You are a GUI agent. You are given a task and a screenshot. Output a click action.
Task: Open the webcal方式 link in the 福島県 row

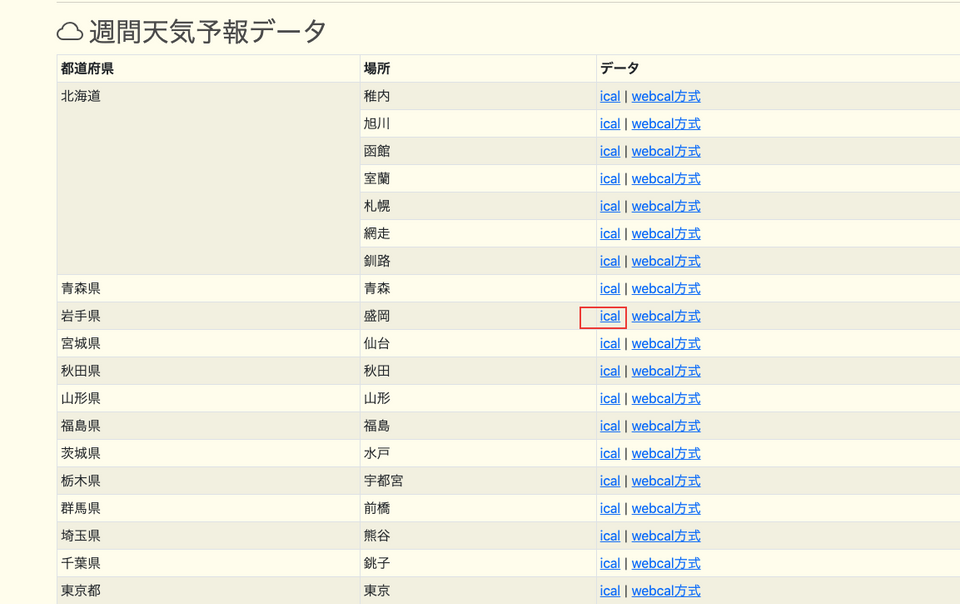666,427
